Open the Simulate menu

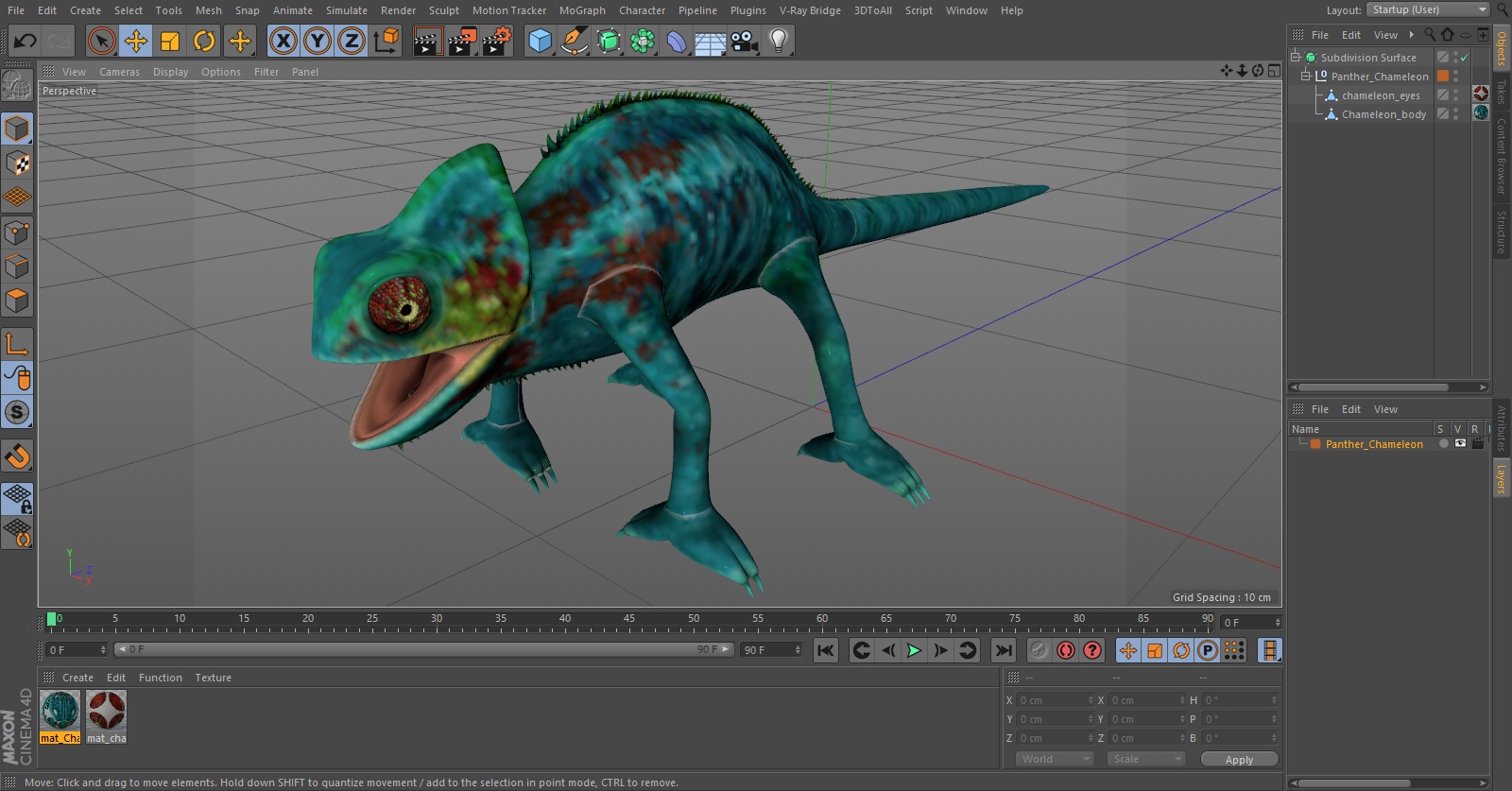[347, 10]
